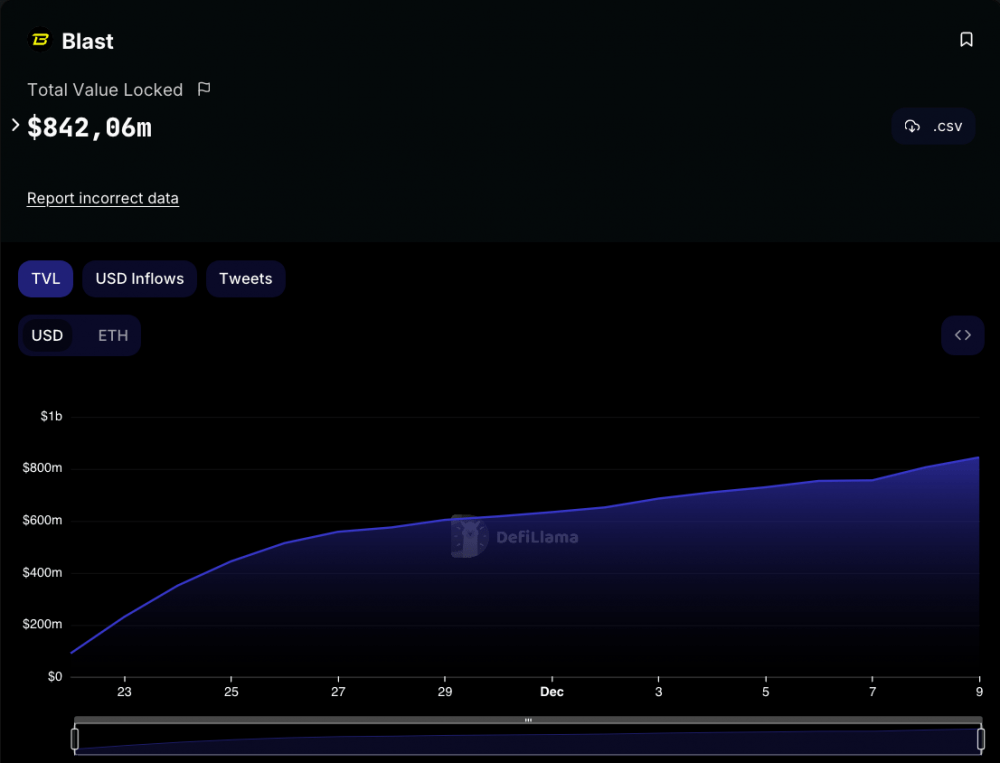Grab the left range slider handle
This screenshot has width=1000, height=763.
(x=75, y=739)
